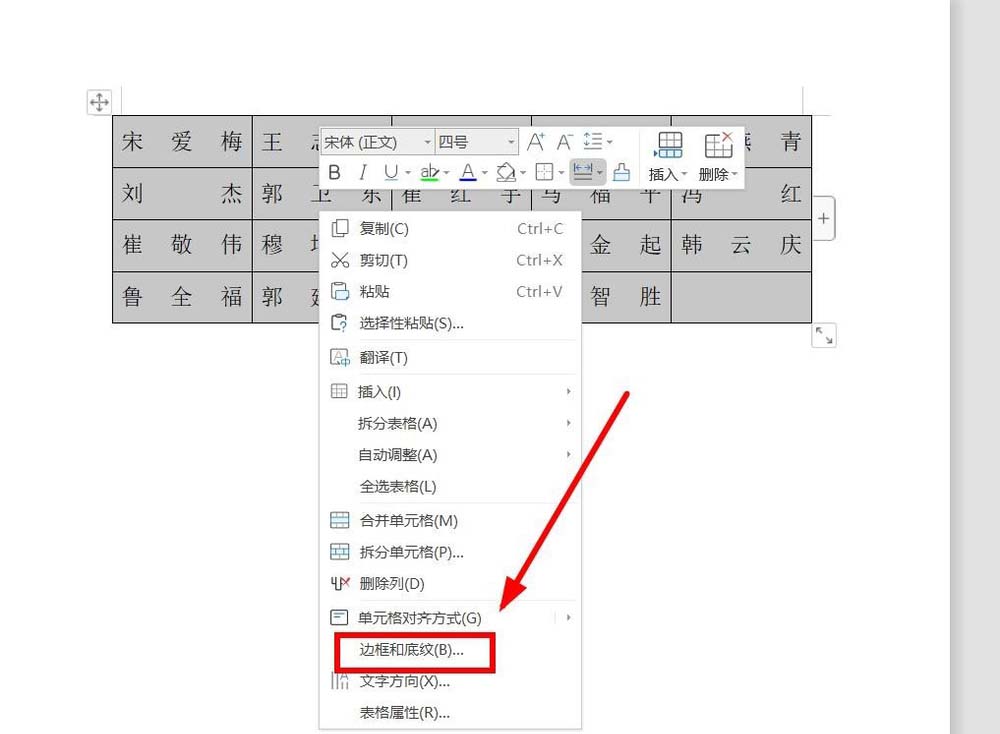Click the add column plus button
Screen dimensions: 1000x734
point(823,219)
